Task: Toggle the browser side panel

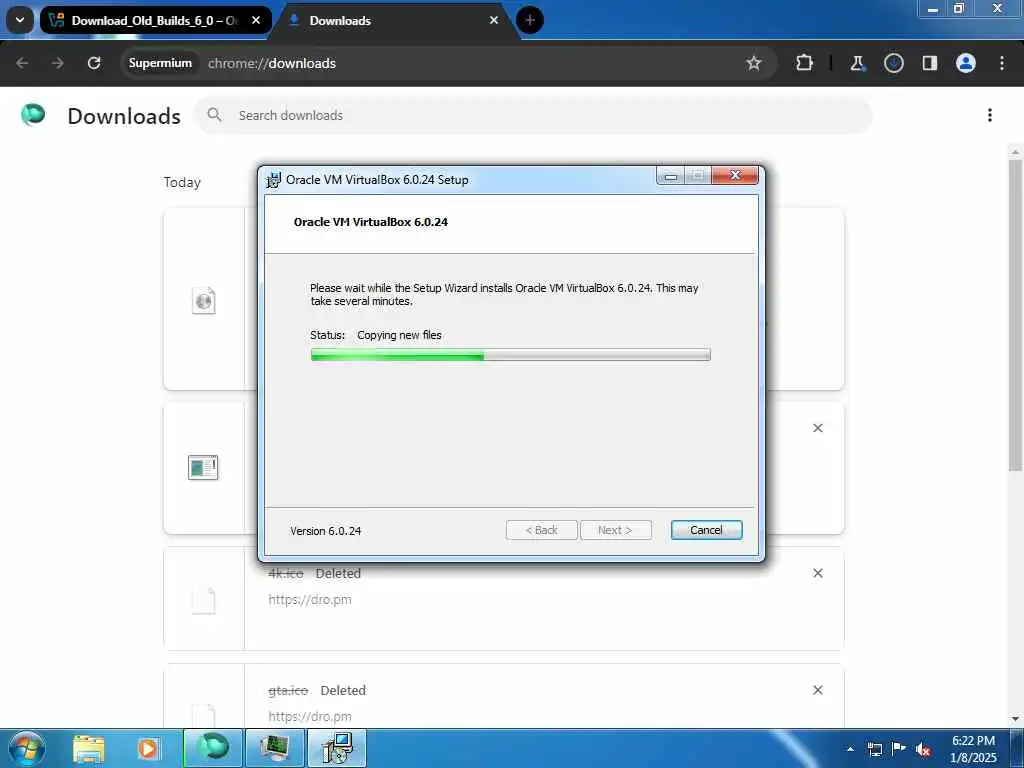Action: pos(929,63)
